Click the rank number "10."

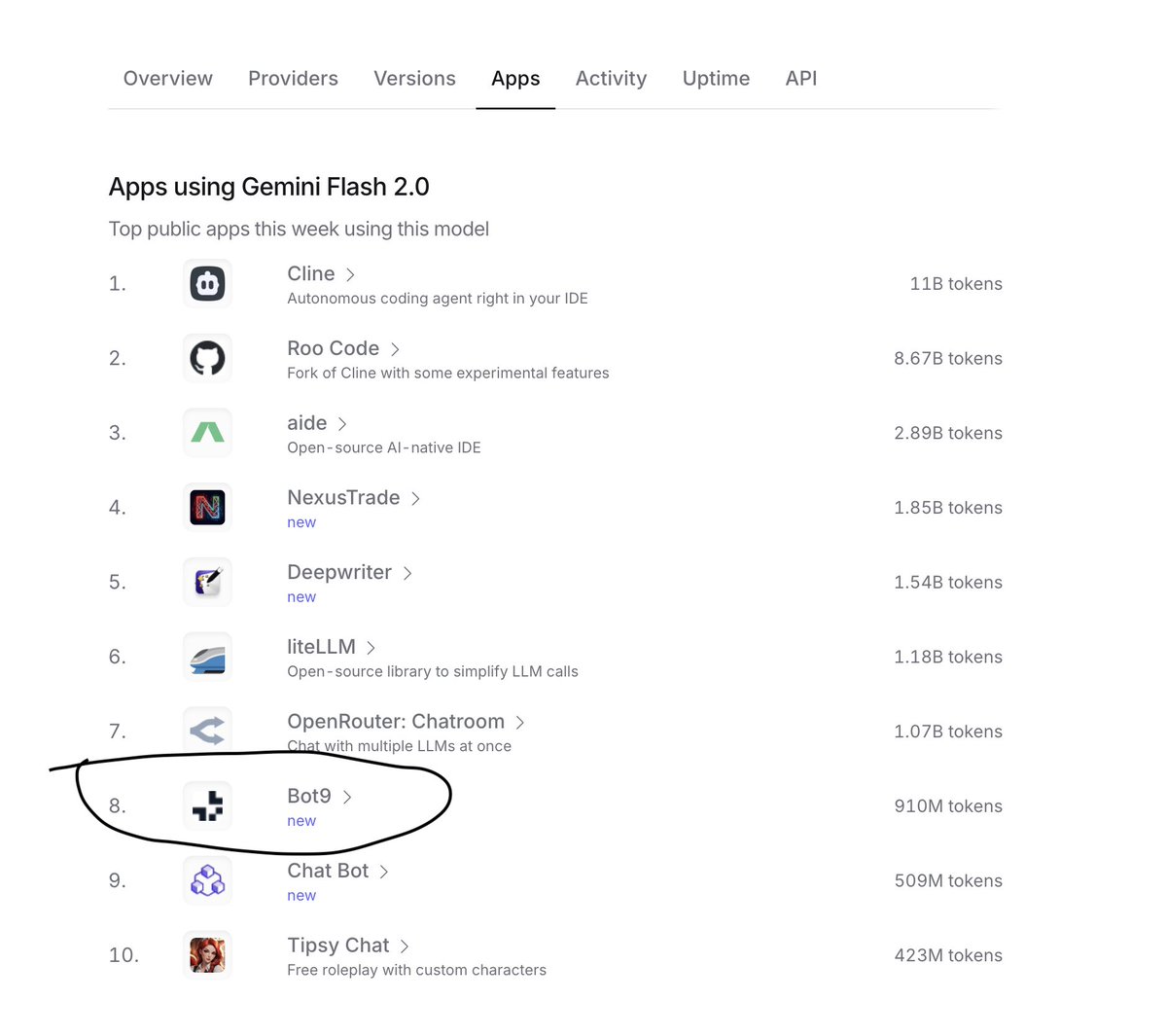124,955
